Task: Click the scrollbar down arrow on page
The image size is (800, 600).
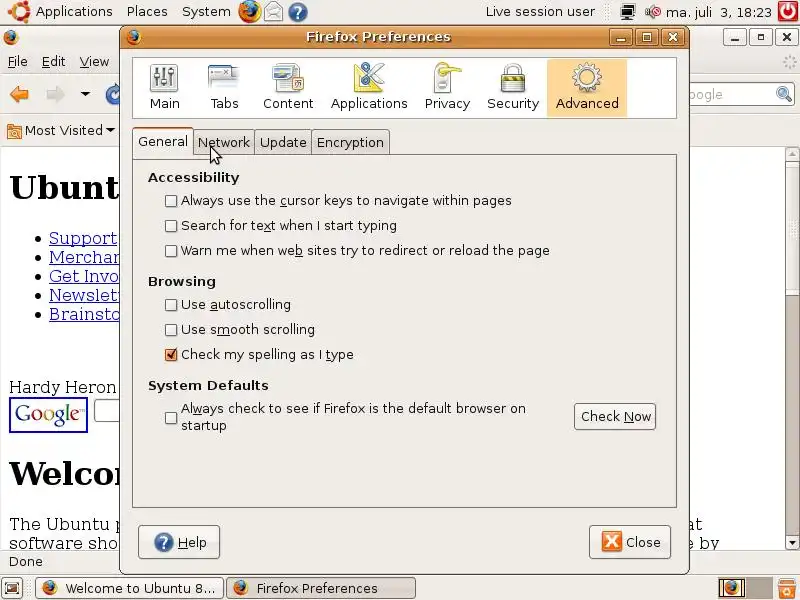Action: point(792,542)
